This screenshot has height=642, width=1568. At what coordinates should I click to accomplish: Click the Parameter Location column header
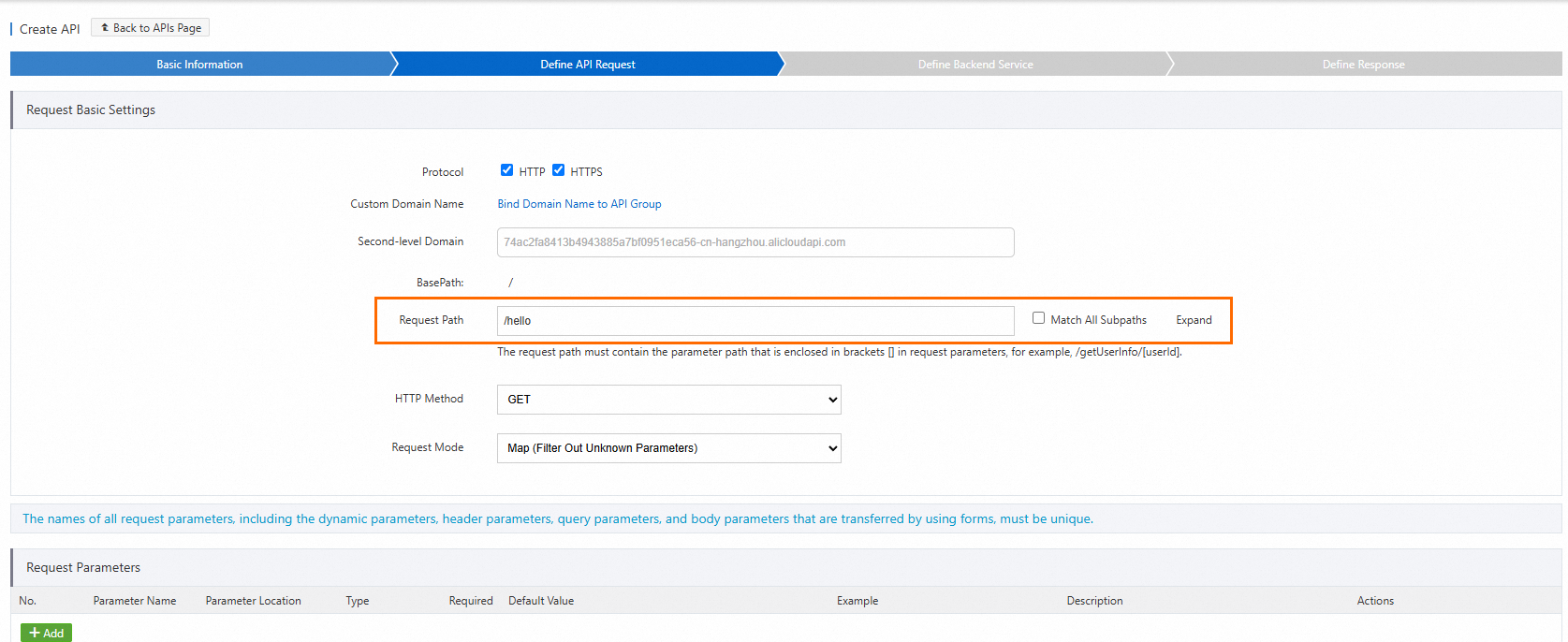pos(253,601)
